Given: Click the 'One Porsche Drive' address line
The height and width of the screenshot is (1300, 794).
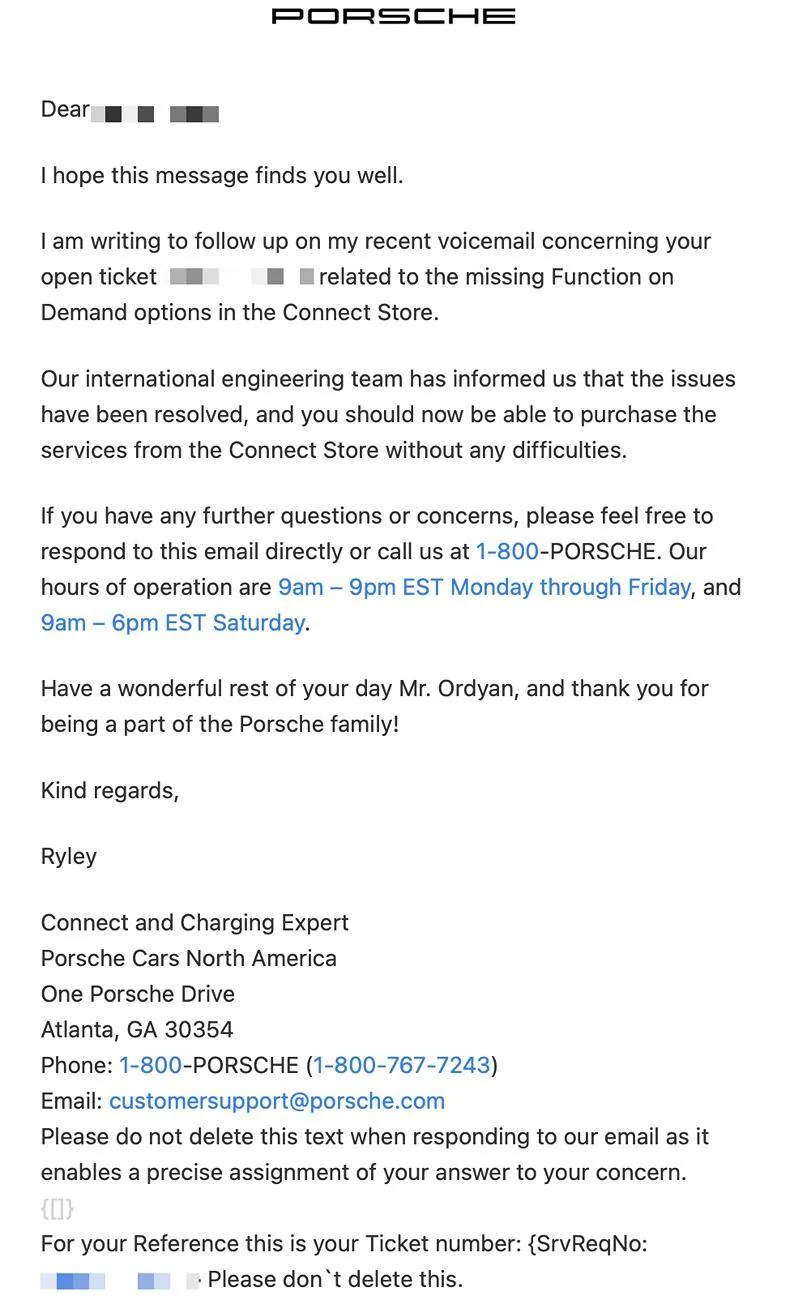Looking at the screenshot, I should click(x=138, y=994).
